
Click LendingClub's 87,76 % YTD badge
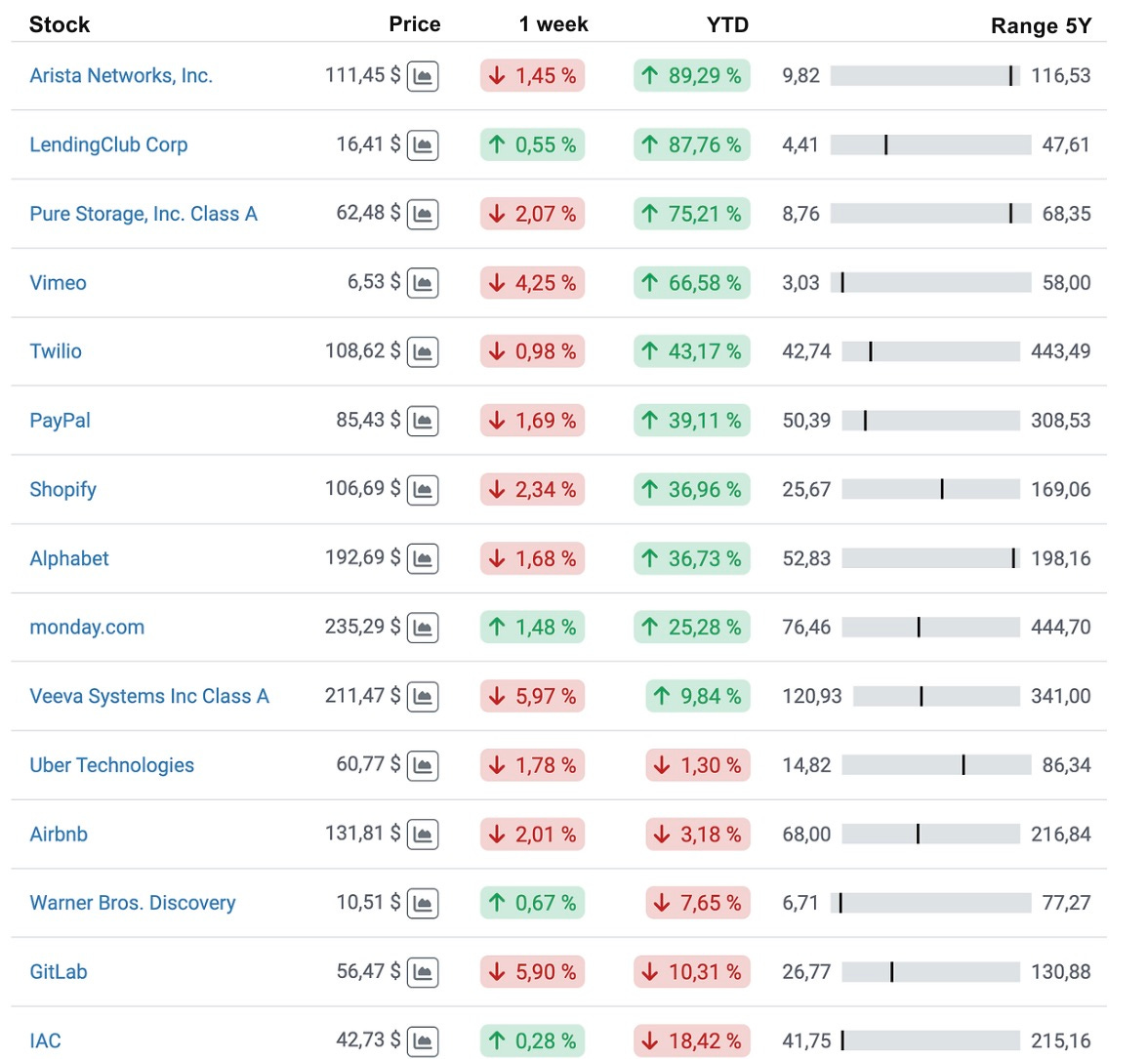click(x=692, y=144)
